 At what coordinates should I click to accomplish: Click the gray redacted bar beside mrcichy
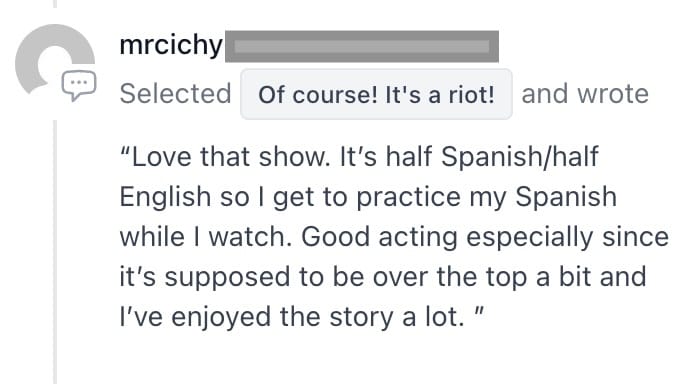coord(362,46)
